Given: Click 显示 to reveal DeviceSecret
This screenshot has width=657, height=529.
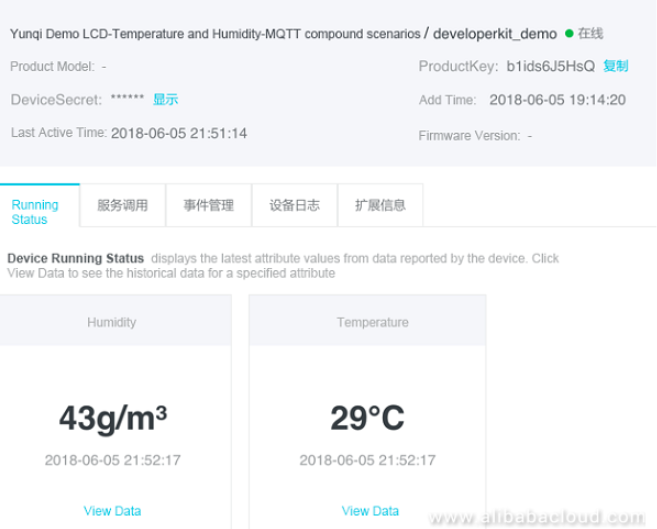Looking at the screenshot, I should pyautogui.click(x=166, y=99).
